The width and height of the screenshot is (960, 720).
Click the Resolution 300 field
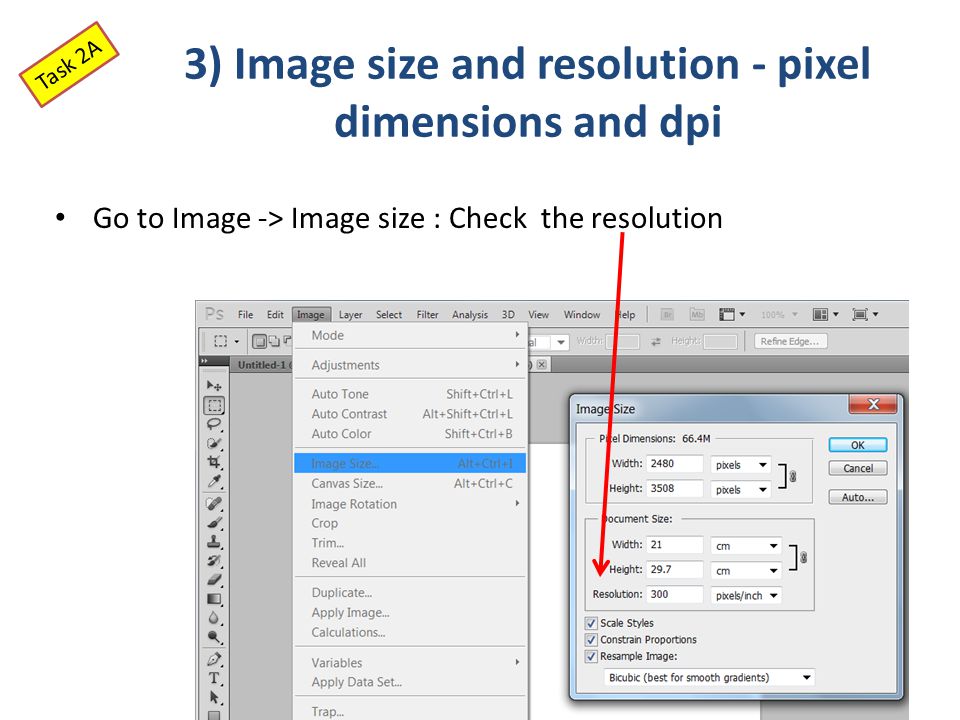[x=674, y=594]
